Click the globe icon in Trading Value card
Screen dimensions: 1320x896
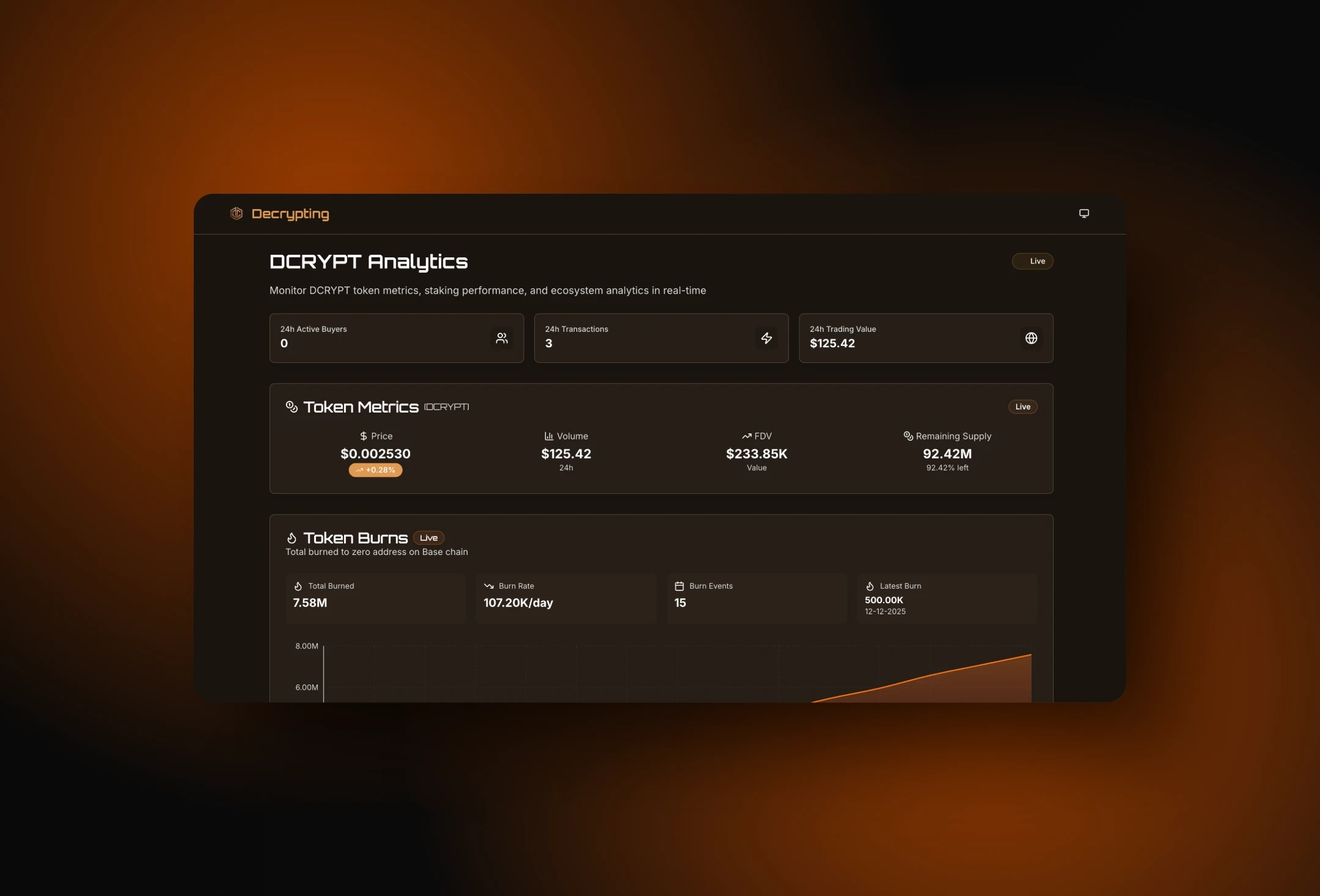[1031, 338]
